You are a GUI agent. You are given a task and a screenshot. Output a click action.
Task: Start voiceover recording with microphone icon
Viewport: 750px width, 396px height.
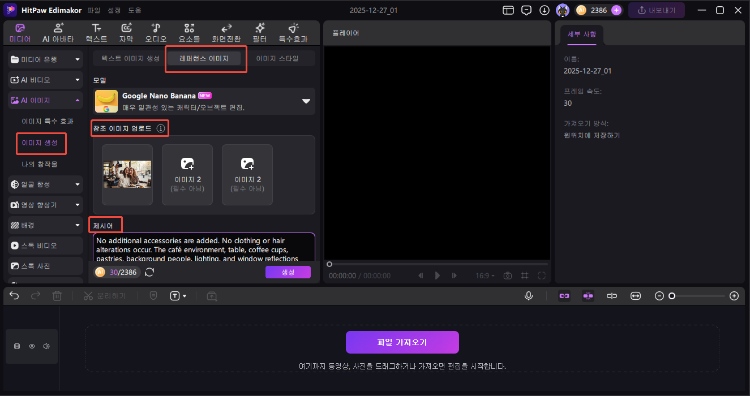coord(529,296)
